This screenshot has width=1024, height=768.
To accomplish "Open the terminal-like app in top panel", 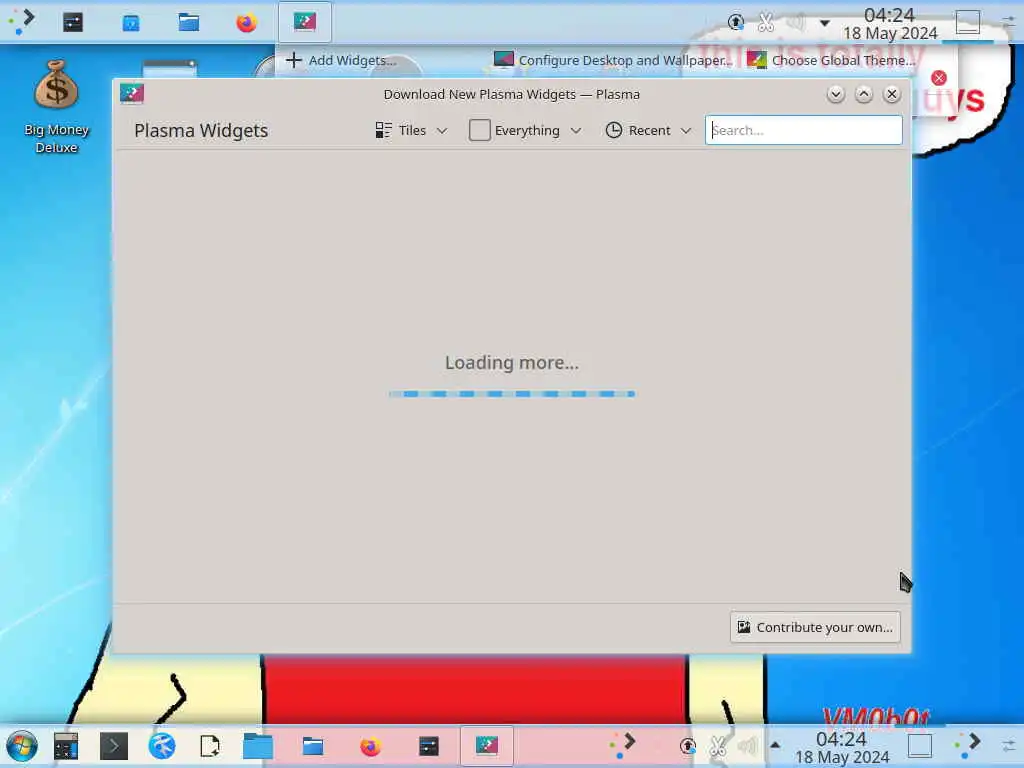I will tap(72, 22).
